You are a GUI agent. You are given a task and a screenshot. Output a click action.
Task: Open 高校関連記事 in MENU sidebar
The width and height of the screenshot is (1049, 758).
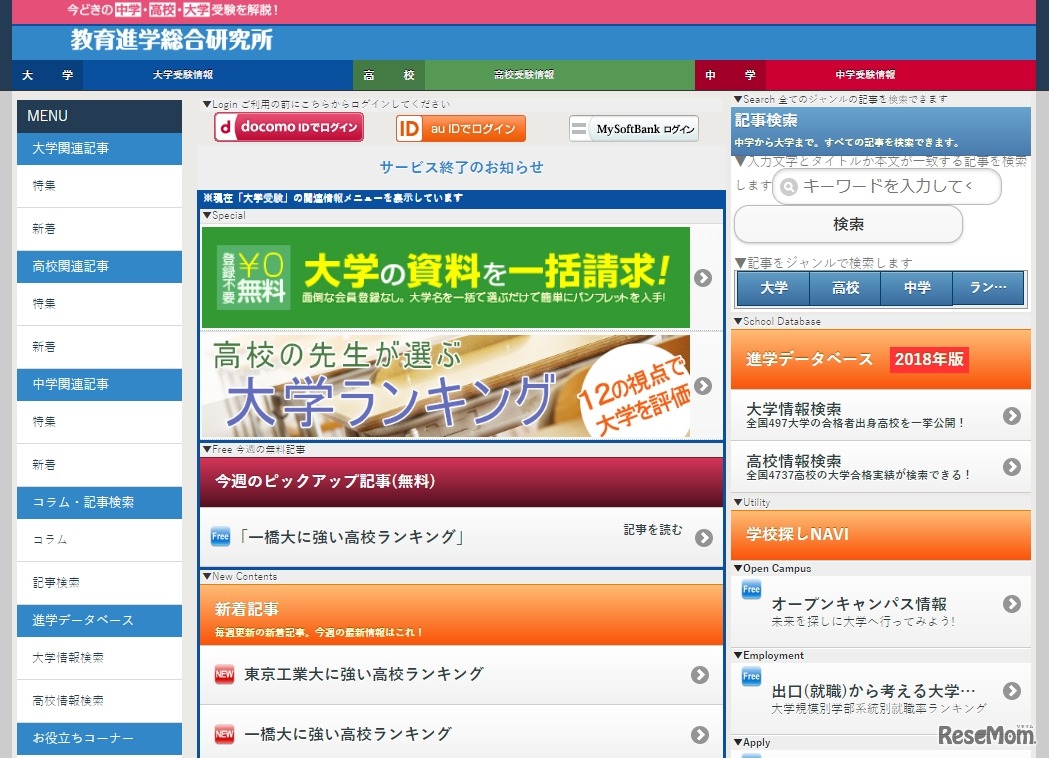99,266
